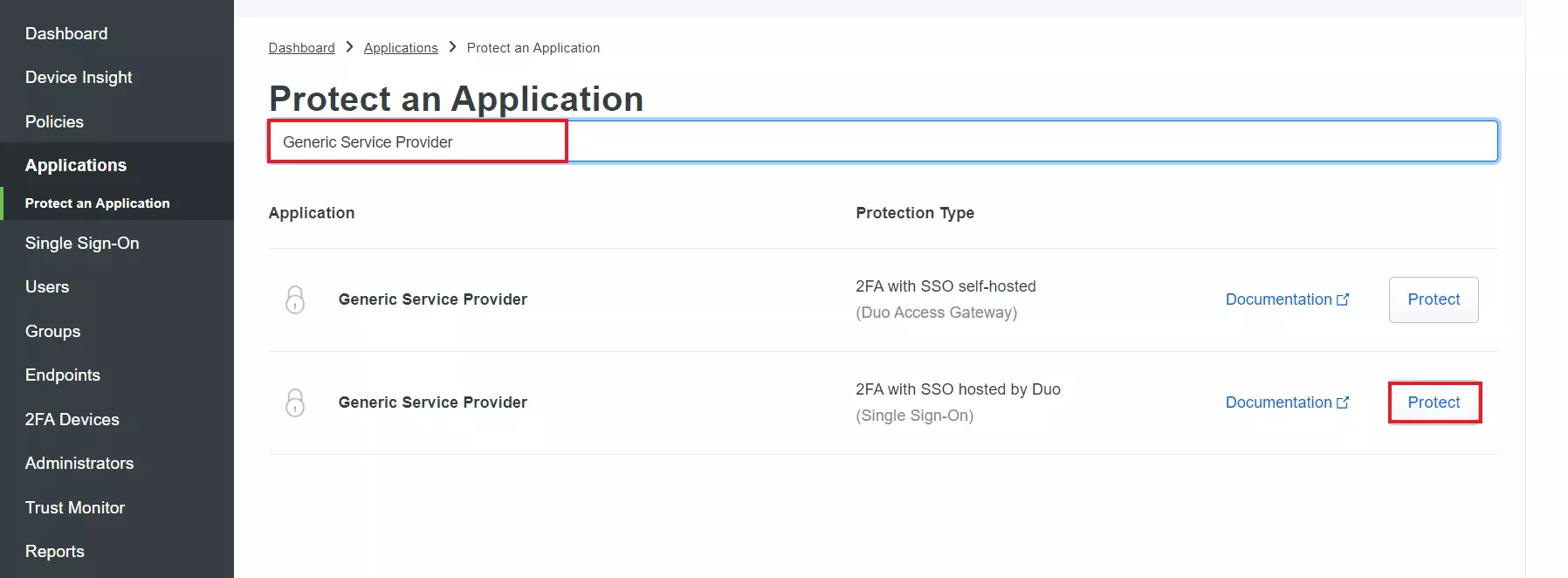1568x578 pixels.
Task: Click '2FA with SSO self-hosted' text
Action: click(946, 286)
